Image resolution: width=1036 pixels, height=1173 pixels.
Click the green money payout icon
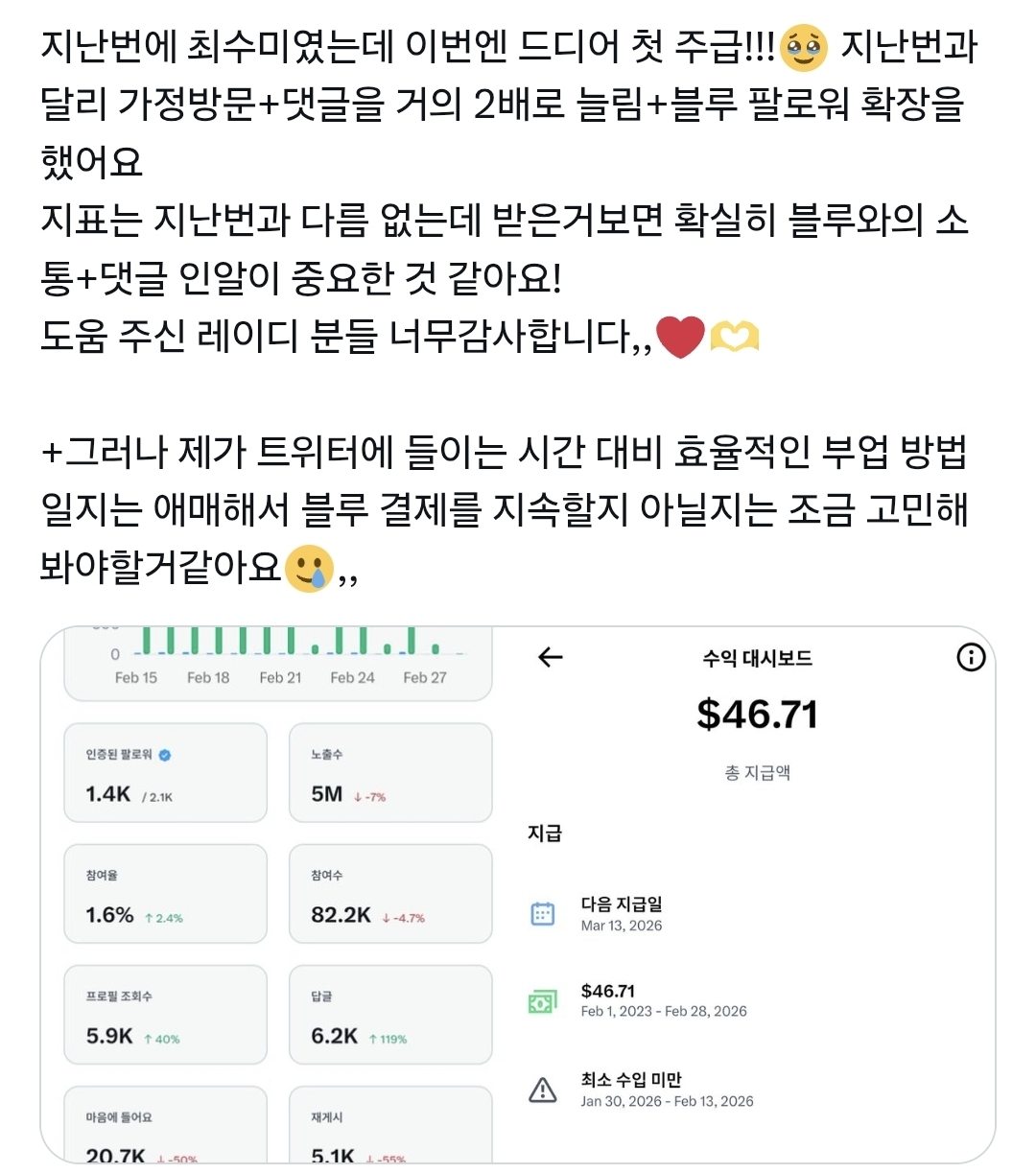point(542,1001)
